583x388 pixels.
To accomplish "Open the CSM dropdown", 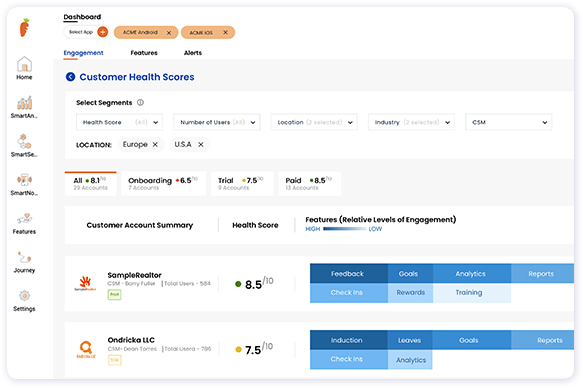I will point(509,122).
